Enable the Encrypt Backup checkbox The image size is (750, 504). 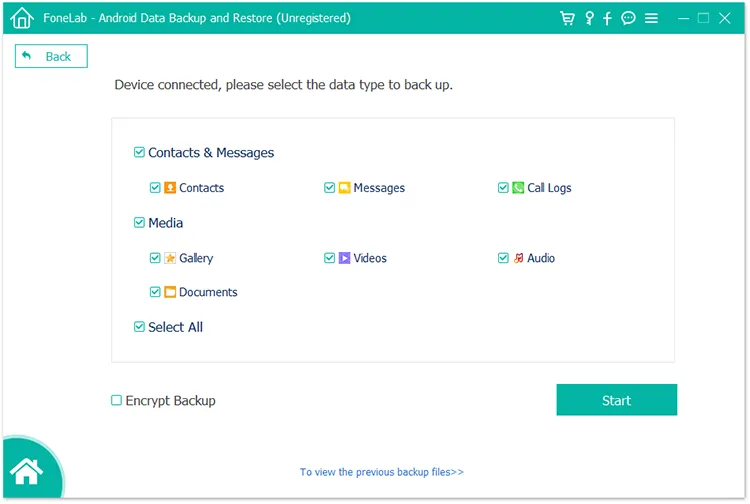coord(116,400)
